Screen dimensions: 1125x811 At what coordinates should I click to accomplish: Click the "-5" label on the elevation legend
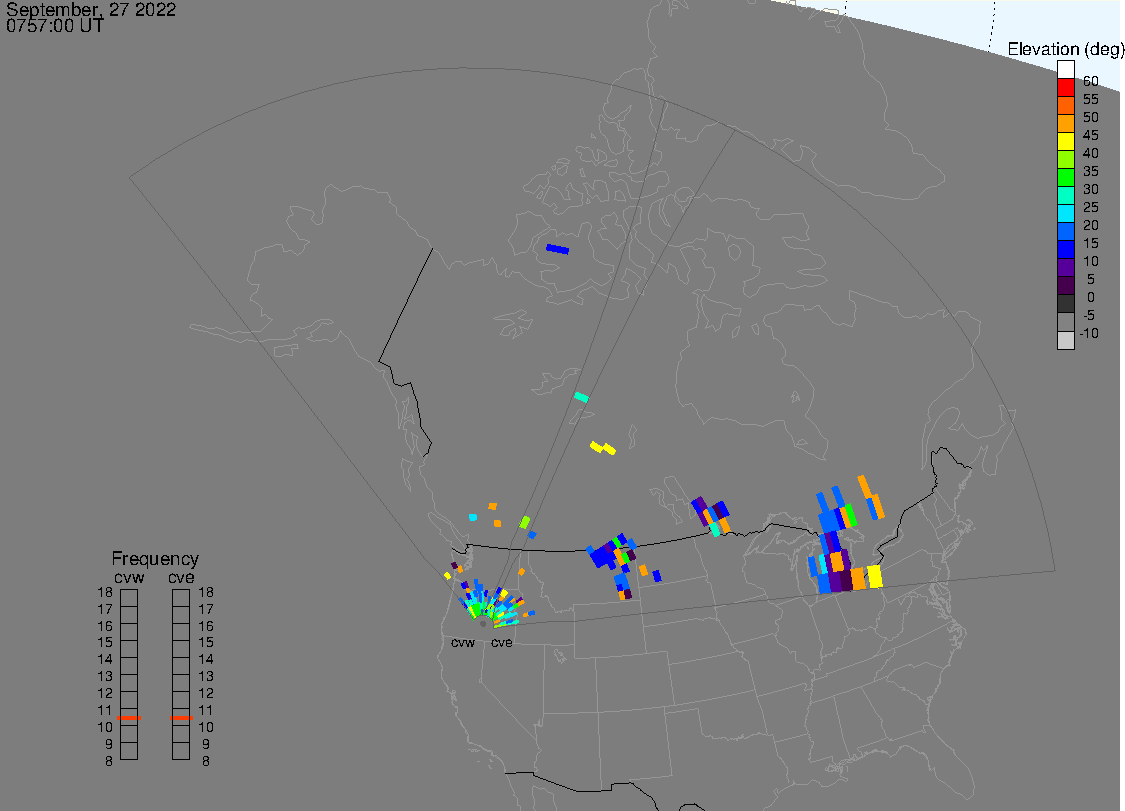coord(1089,315)
